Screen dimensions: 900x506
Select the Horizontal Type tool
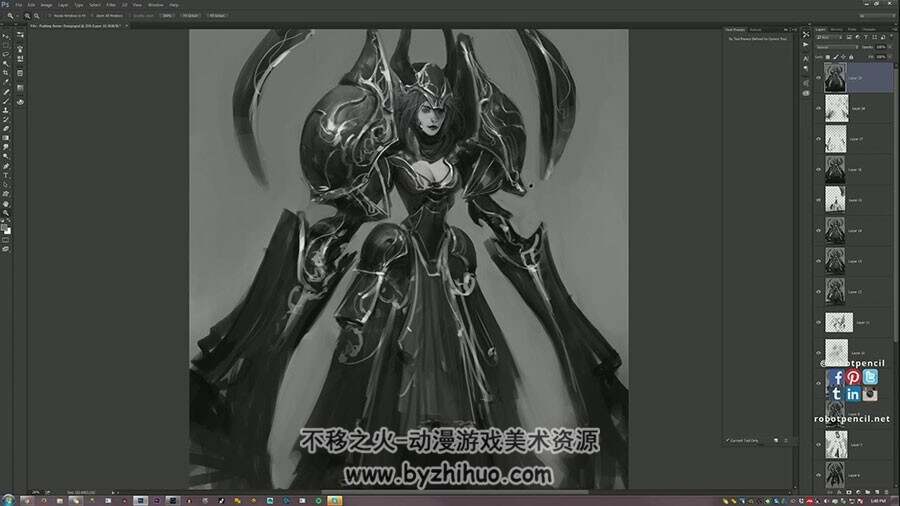pyautogui.click(x=6, y=176)
